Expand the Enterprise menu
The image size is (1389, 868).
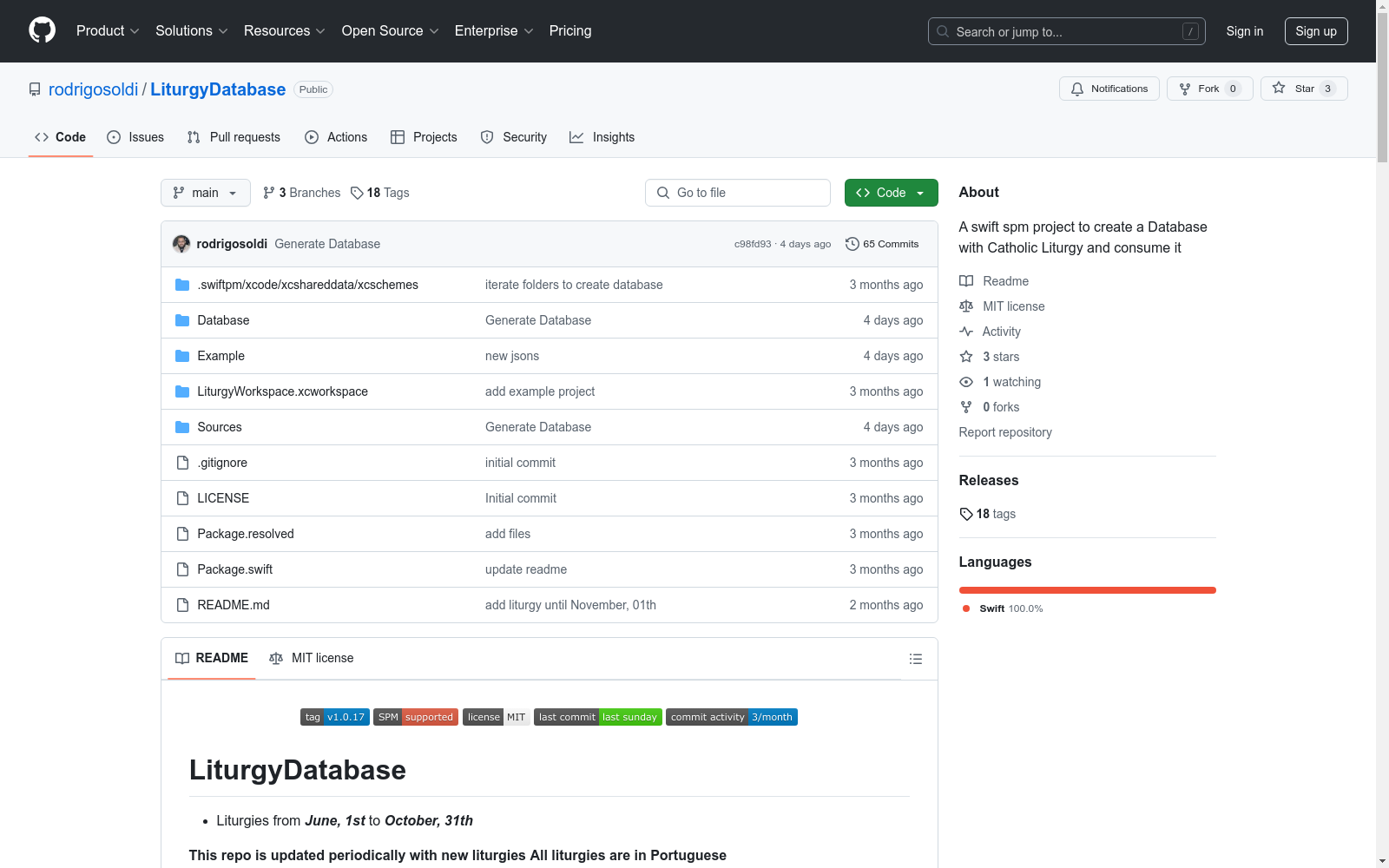pyautogui.click(x=494, y=30)
